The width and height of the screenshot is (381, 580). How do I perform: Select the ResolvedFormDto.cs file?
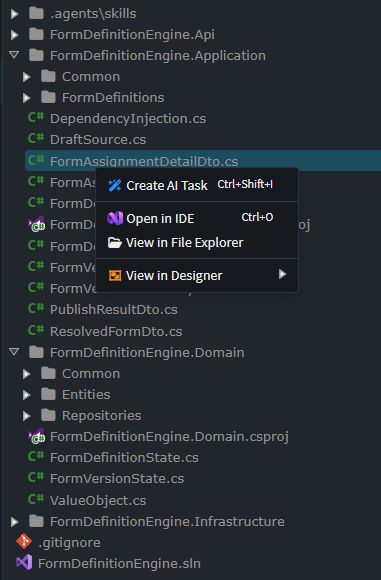[116, 331]
